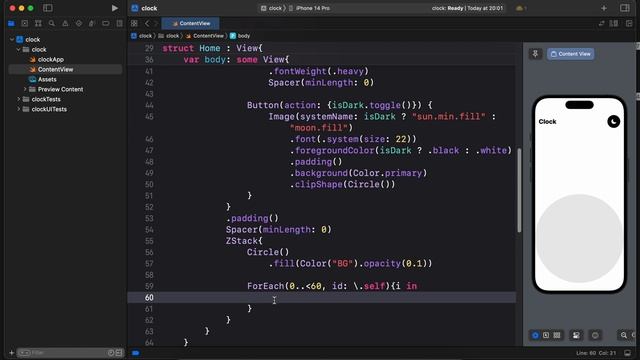Click the clock Ready status text
The width and height of the screenshot is (640, 360).
467,8
